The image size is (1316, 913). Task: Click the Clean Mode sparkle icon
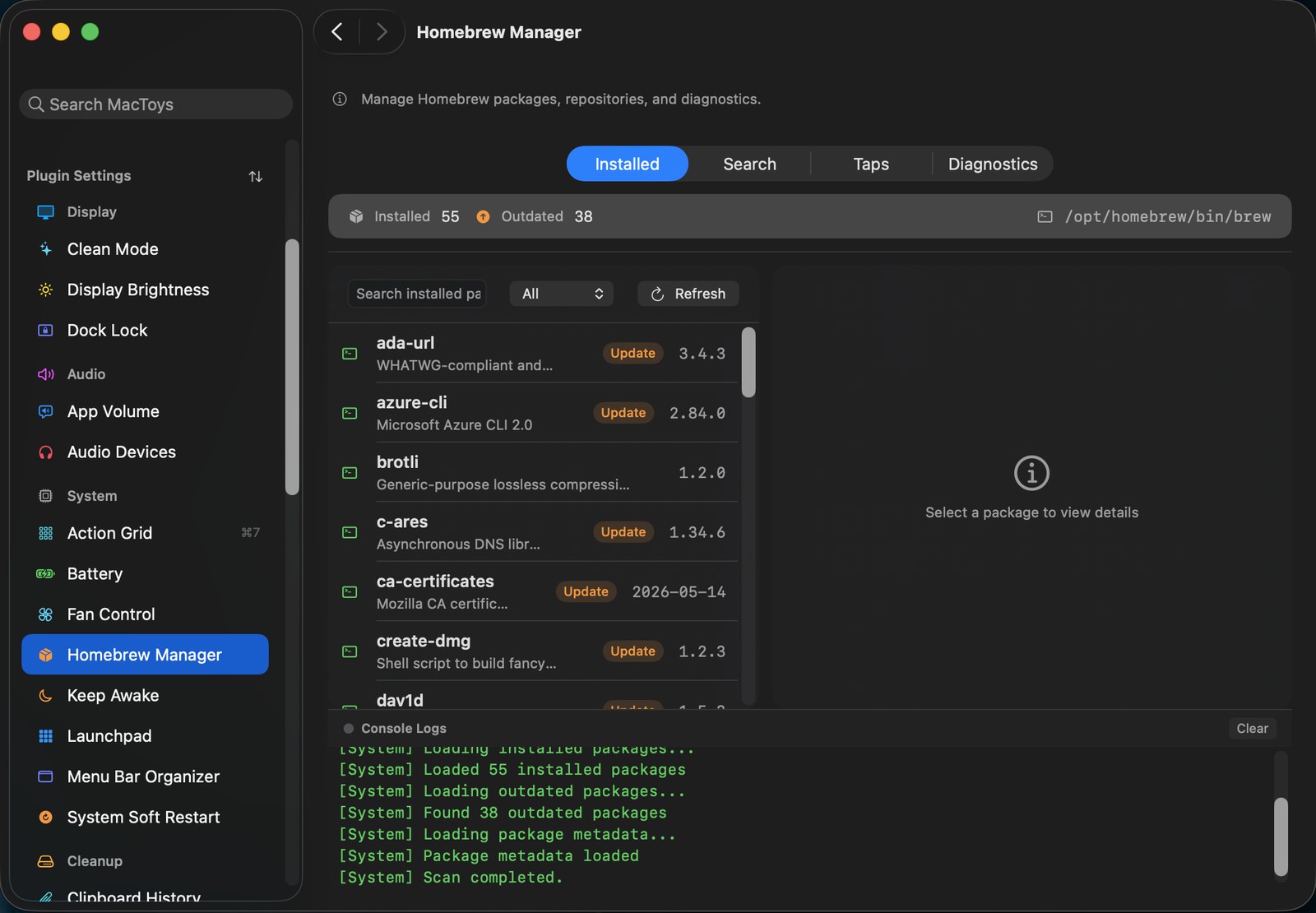[45, 249]
